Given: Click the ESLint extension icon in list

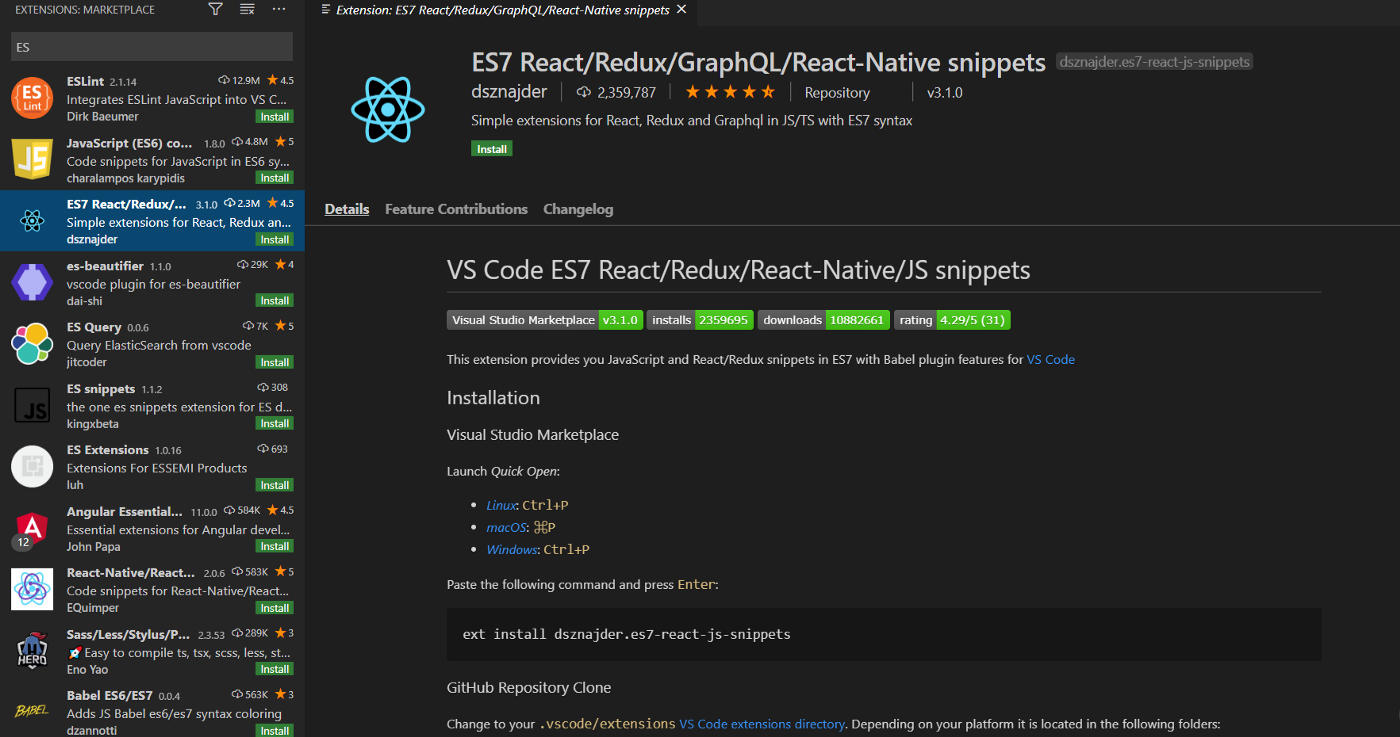Looking at the screenshot, I should [32, 98].
